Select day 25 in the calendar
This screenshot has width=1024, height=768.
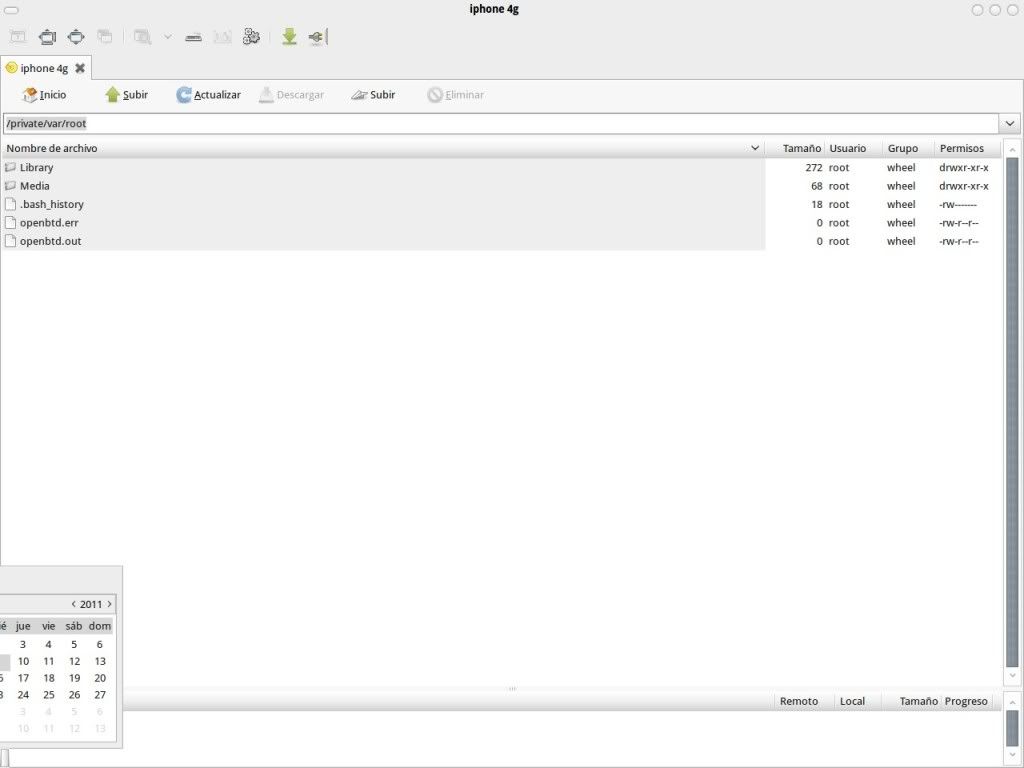click(x=48, y=695)
